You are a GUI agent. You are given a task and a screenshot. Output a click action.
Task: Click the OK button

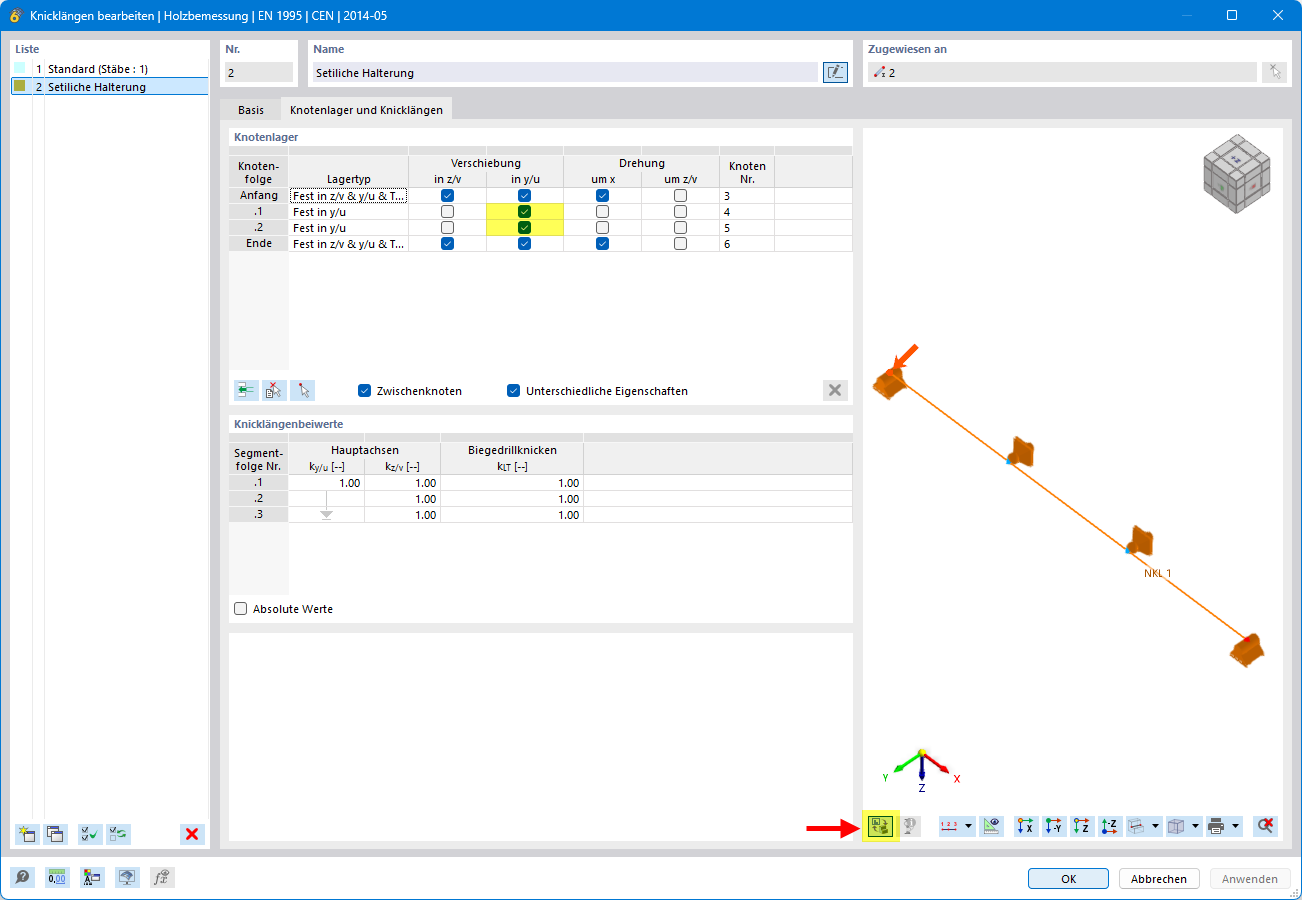point(1068,879)
